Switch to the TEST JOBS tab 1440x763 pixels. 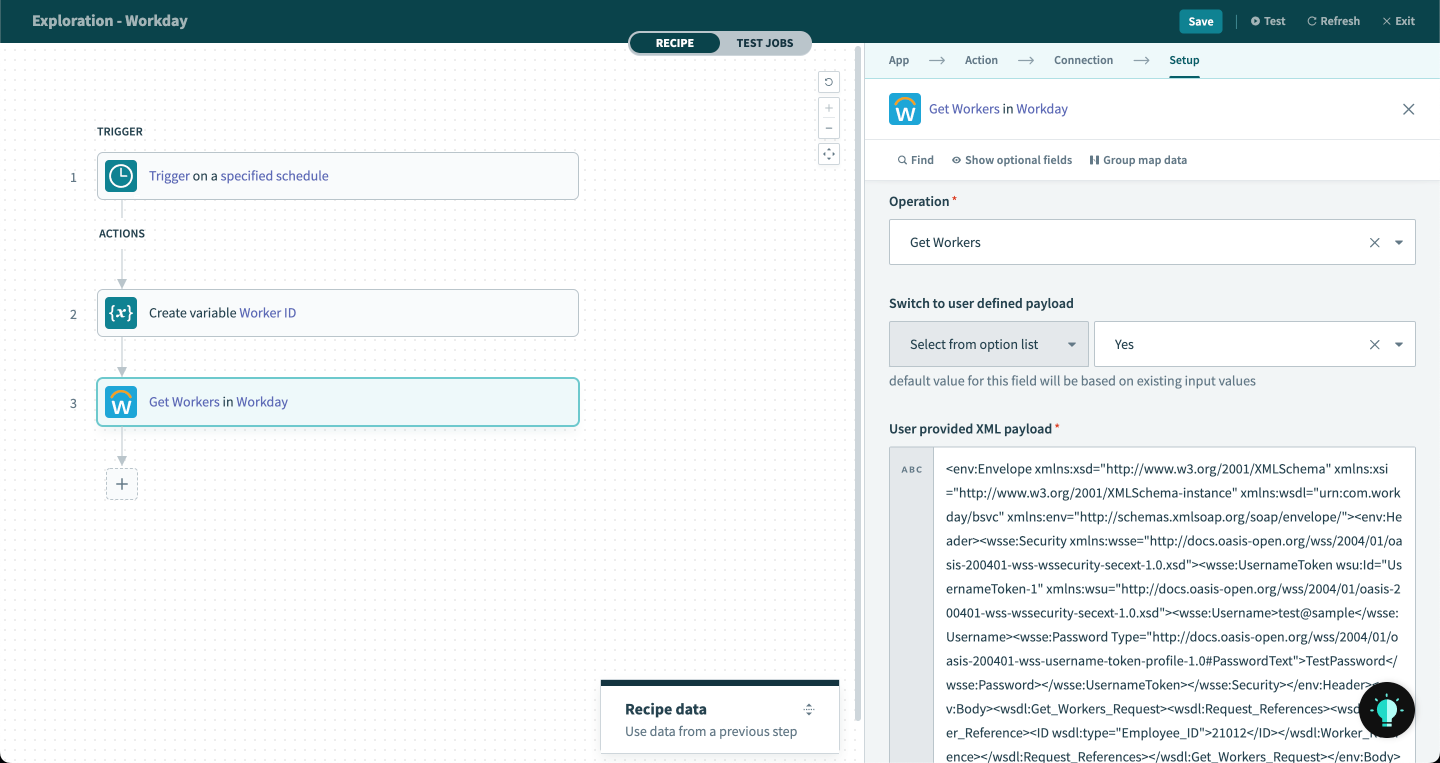coord(764,43)
